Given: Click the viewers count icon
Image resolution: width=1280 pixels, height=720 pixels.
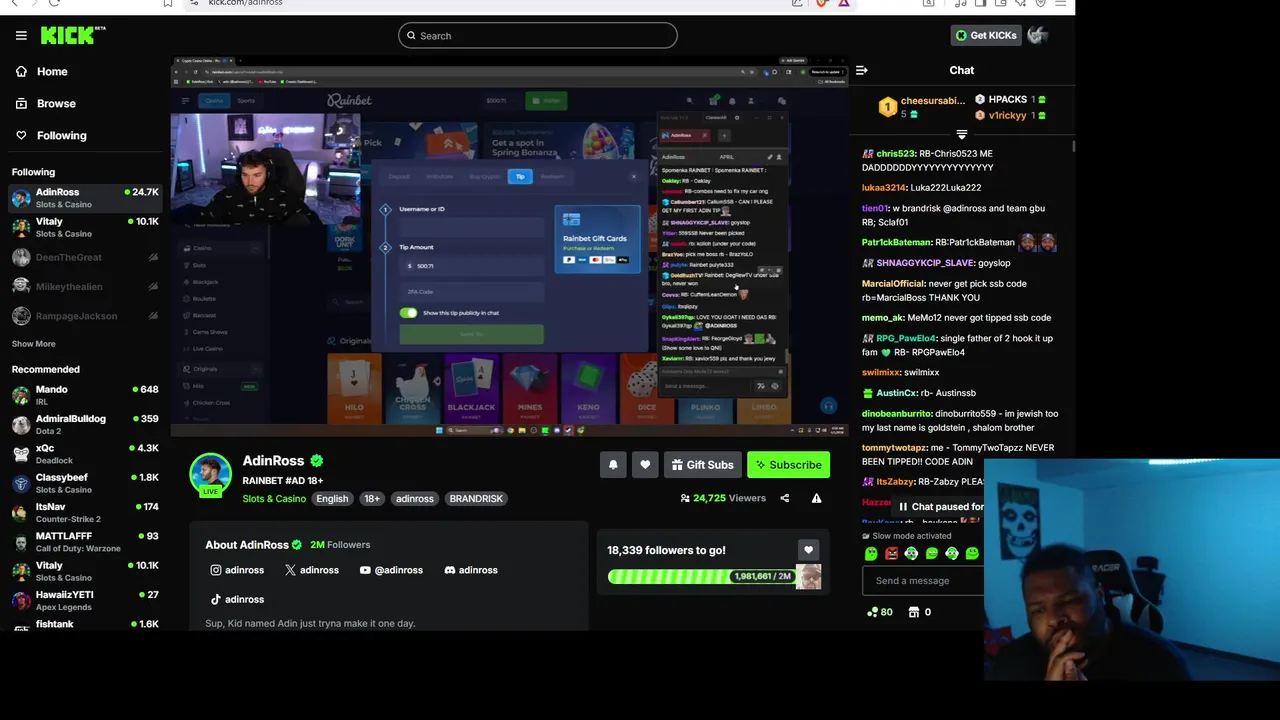Looking at the screenshot, I should click(x=685, y=498).
